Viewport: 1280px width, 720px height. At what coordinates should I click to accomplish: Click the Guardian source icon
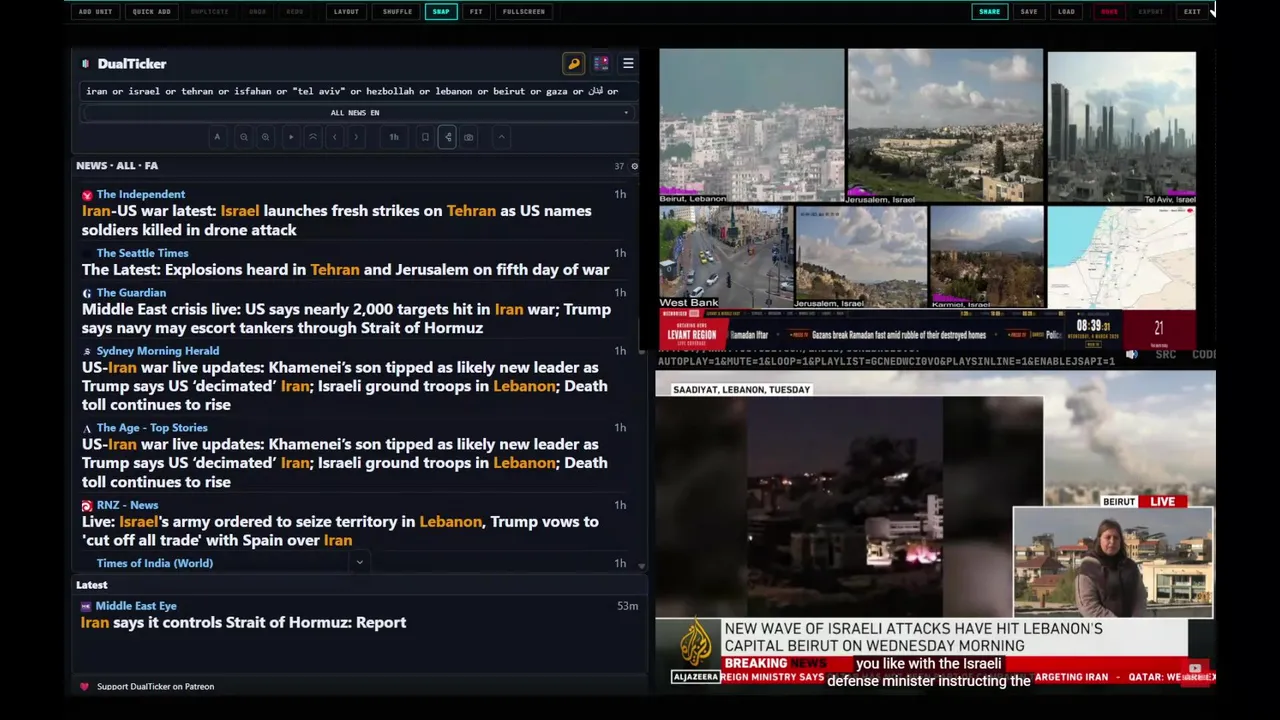(87, 293)
